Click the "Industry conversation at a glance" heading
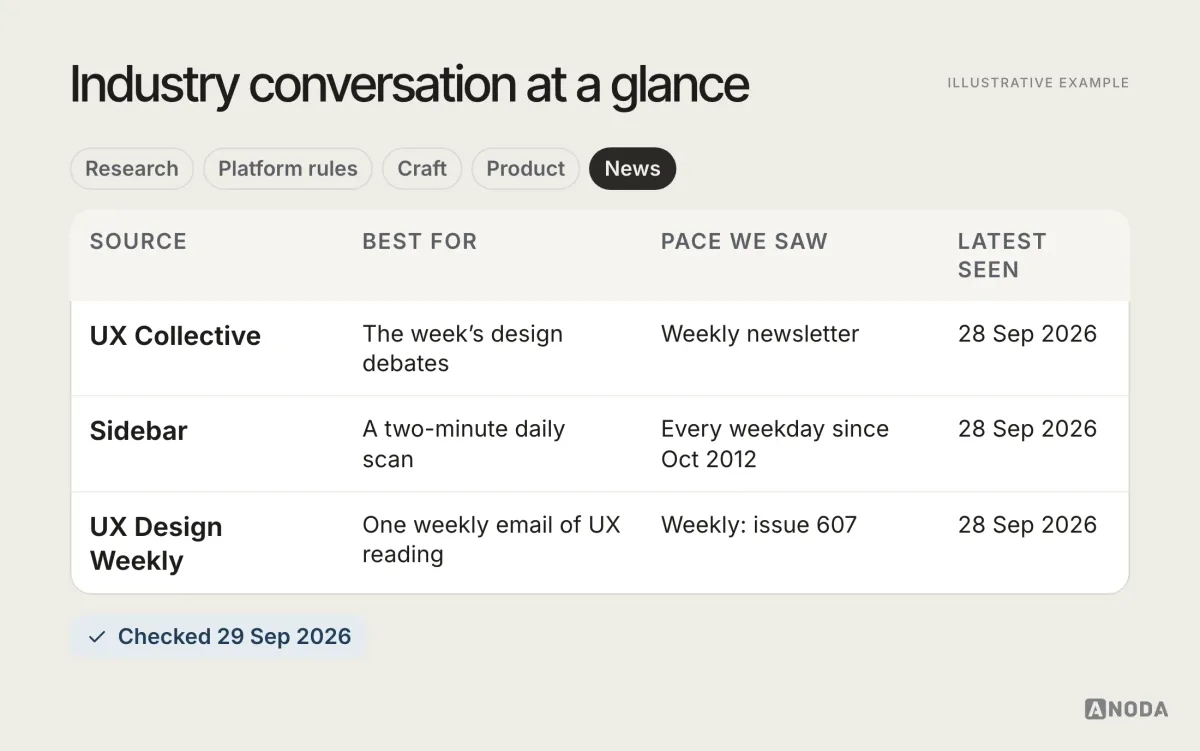 tap(409, 85)
